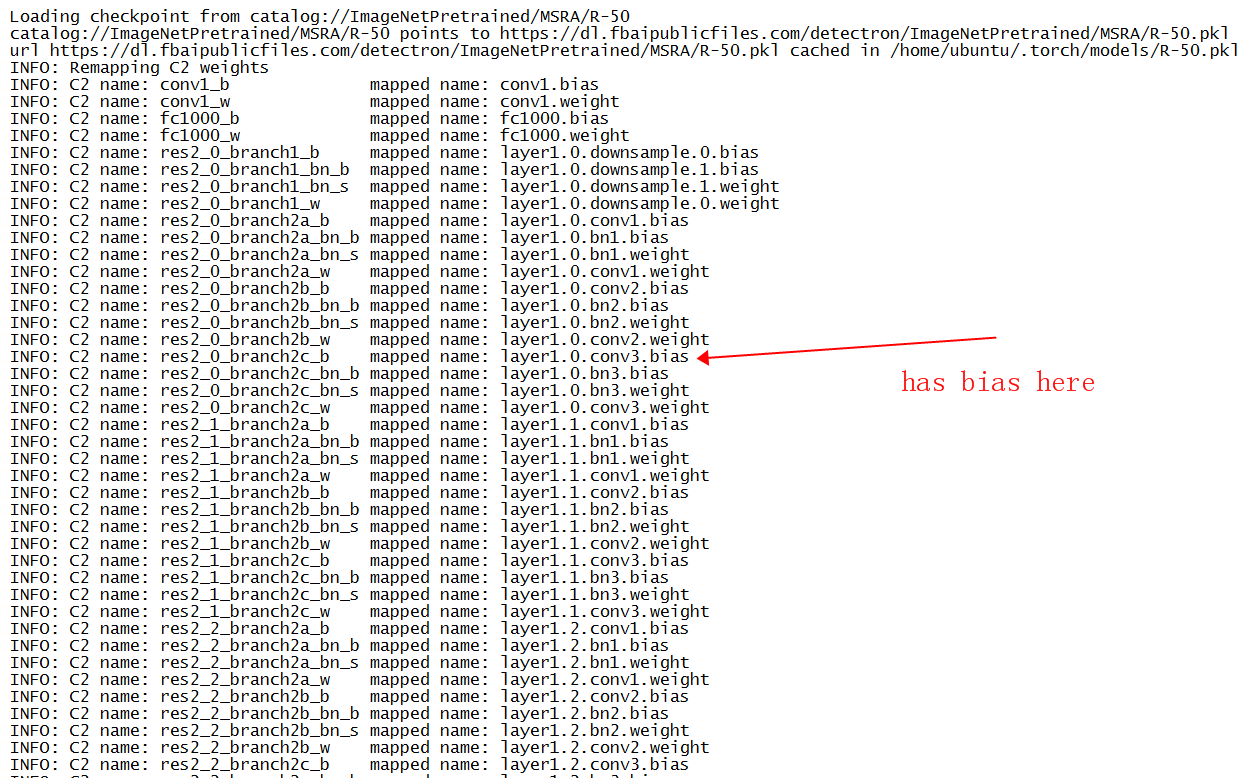1248x778 pixels.
Task: Click the layer1.1.bn3.weight mapped name
Action: (592, 594)
